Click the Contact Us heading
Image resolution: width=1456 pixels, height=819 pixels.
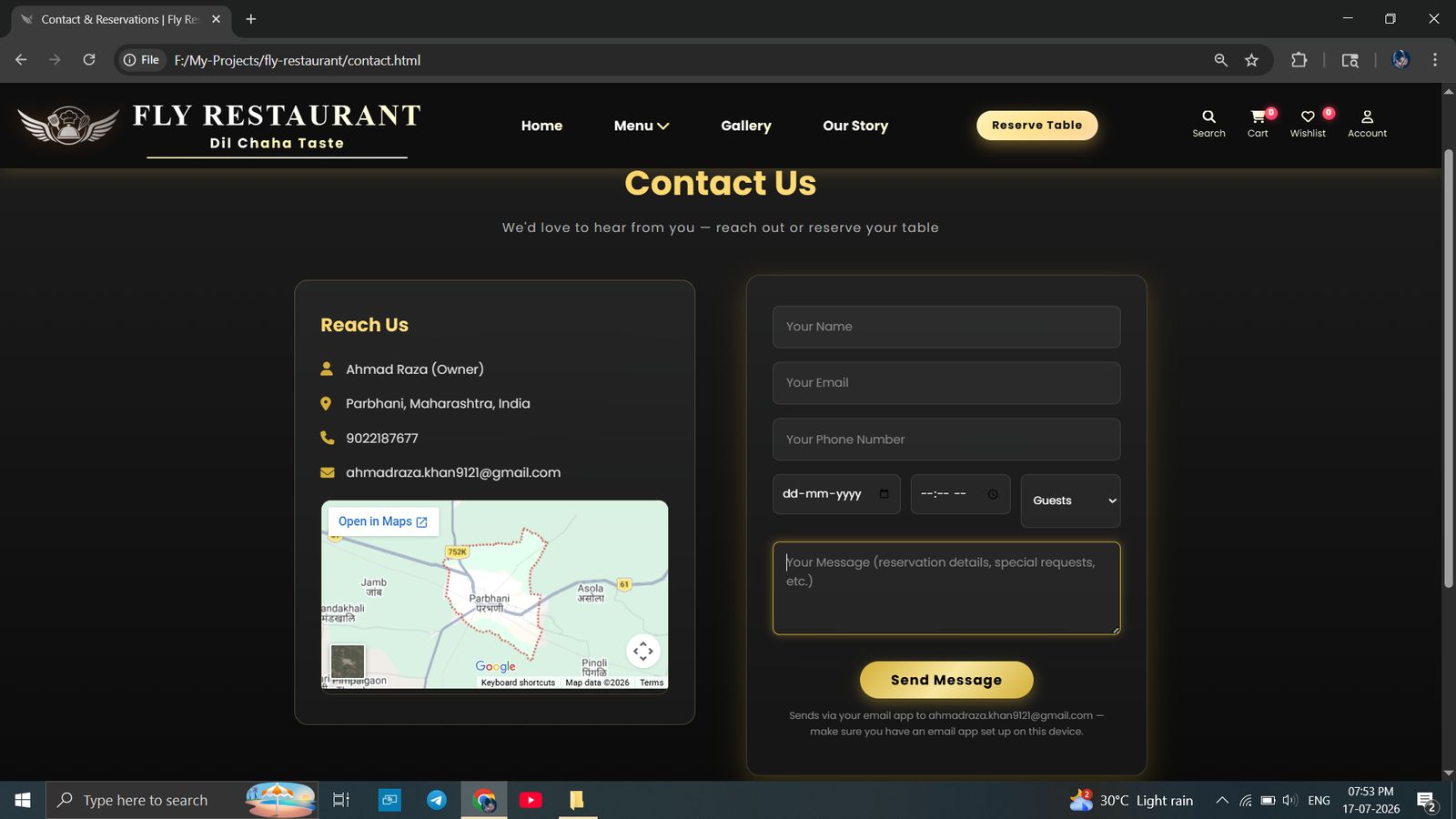tap(721, 183)
